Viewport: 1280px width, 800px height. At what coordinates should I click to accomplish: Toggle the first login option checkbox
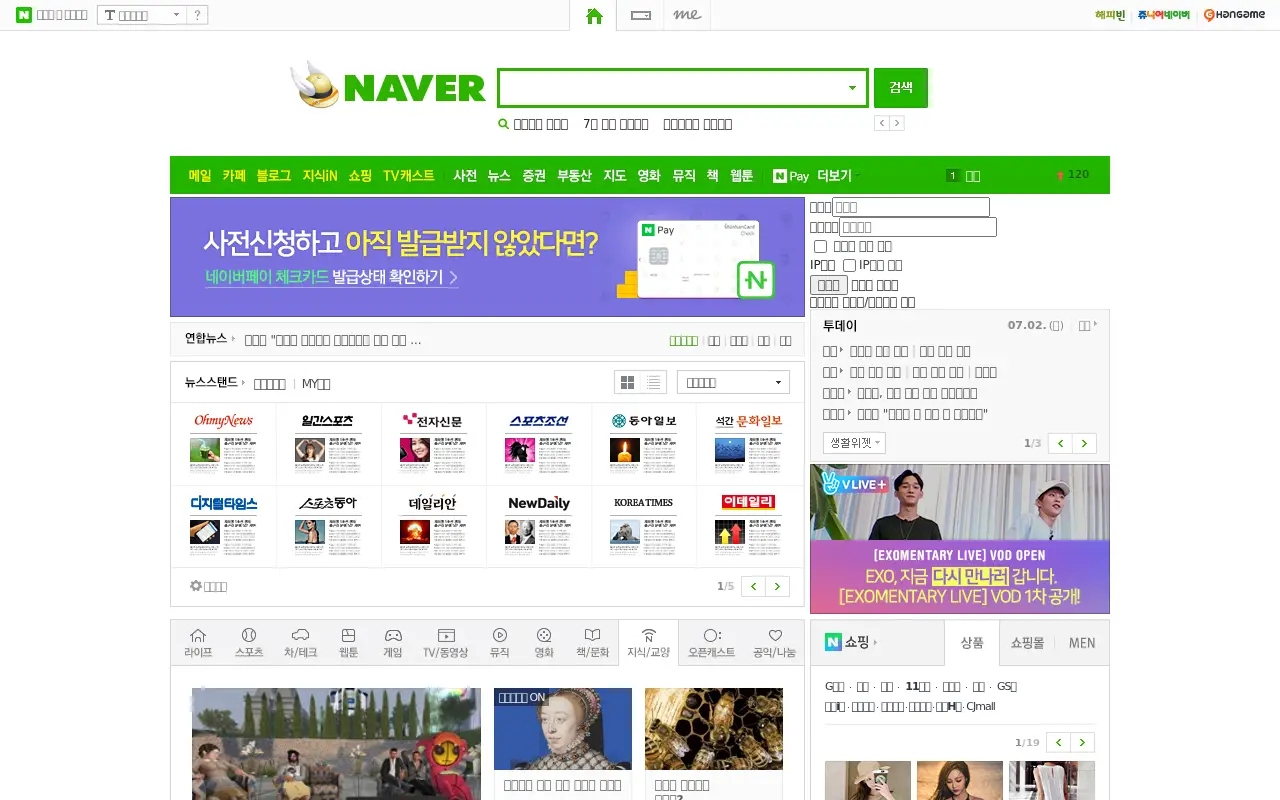coord(820,246)
